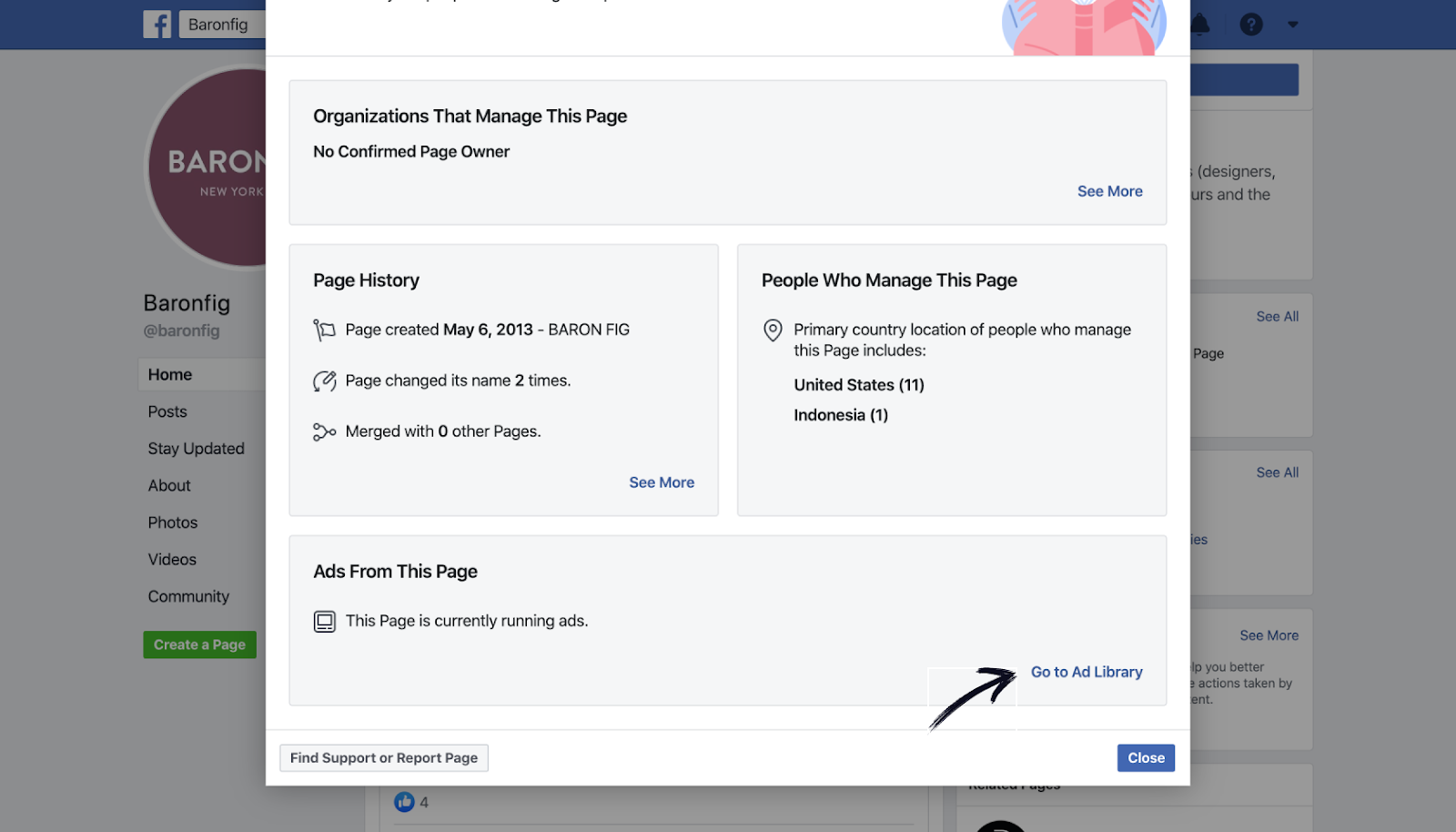Click the Baronfig profile picture

(x=207, y=167)
